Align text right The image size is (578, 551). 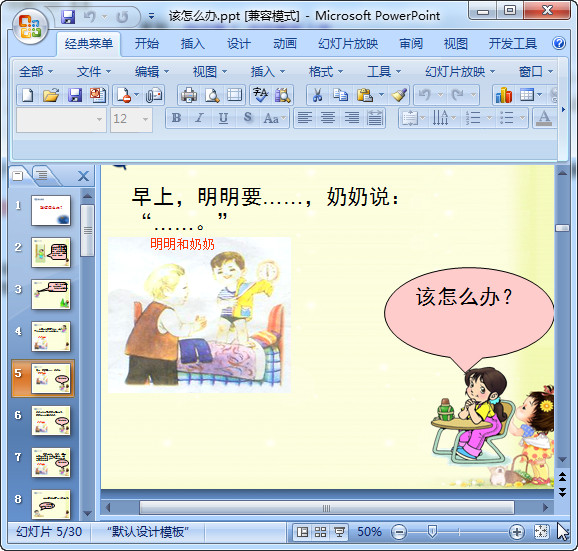pos(352,118)
